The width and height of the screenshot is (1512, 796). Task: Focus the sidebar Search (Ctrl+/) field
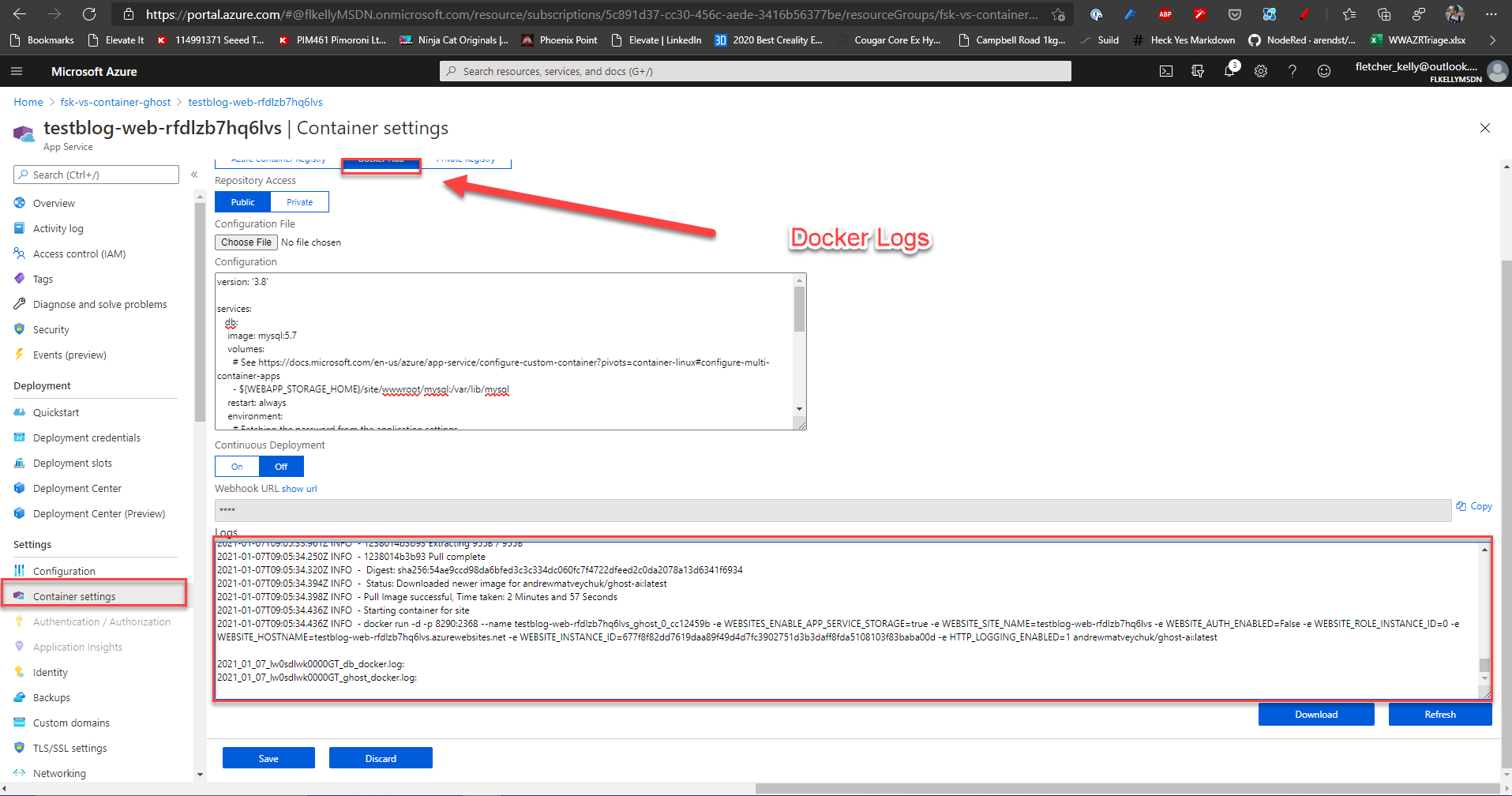pyautogui.click(x=96, y=175)
